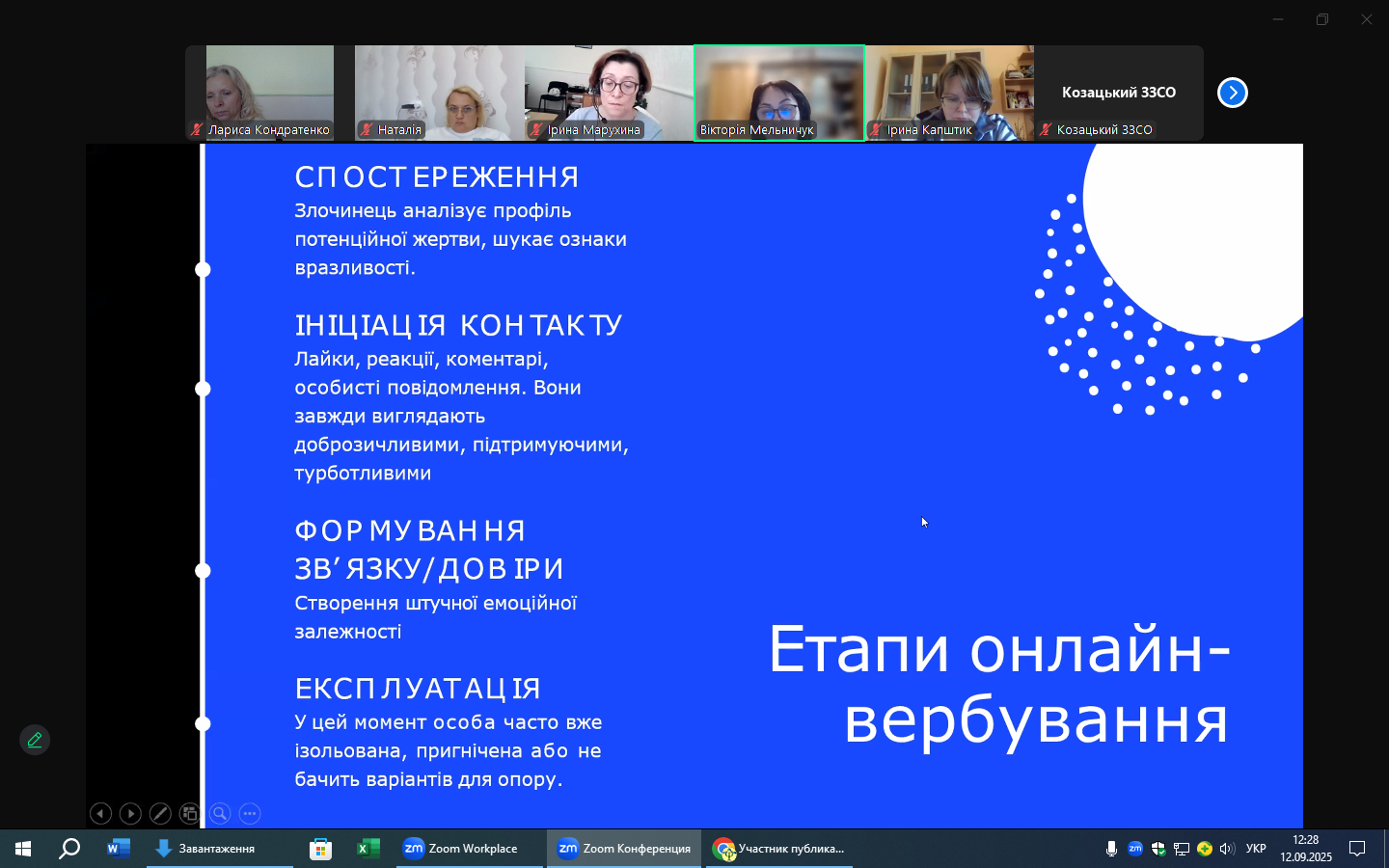Screen dimensions: 1389x868
Task: Select Козацький ЗЗСО participant tile
Action: (x=1119, y=93)
